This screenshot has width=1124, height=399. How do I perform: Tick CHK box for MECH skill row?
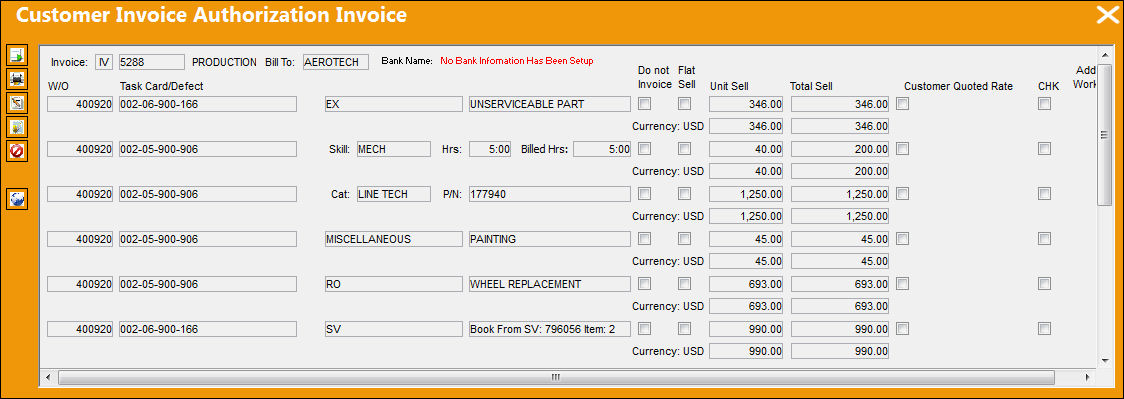[1044, 149]
